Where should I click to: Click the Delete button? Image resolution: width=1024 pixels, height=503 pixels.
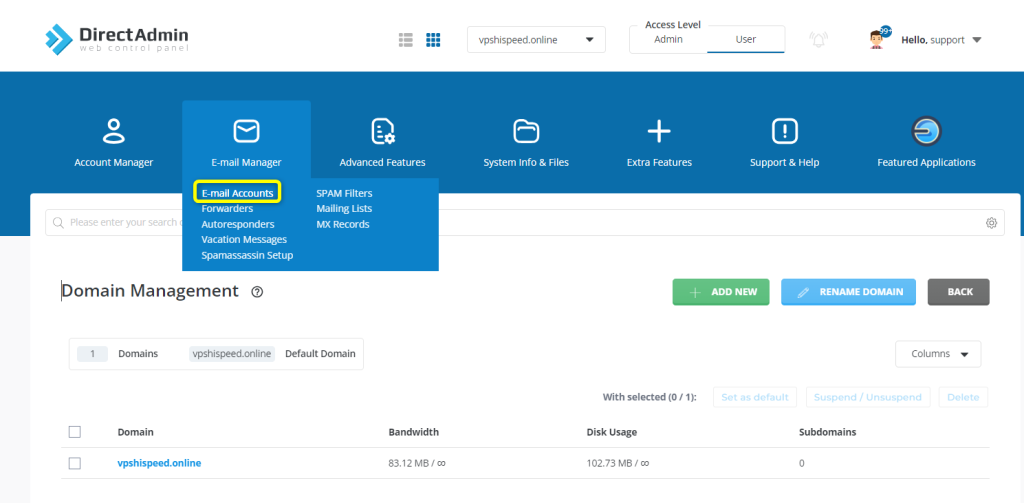coord(963,397)
